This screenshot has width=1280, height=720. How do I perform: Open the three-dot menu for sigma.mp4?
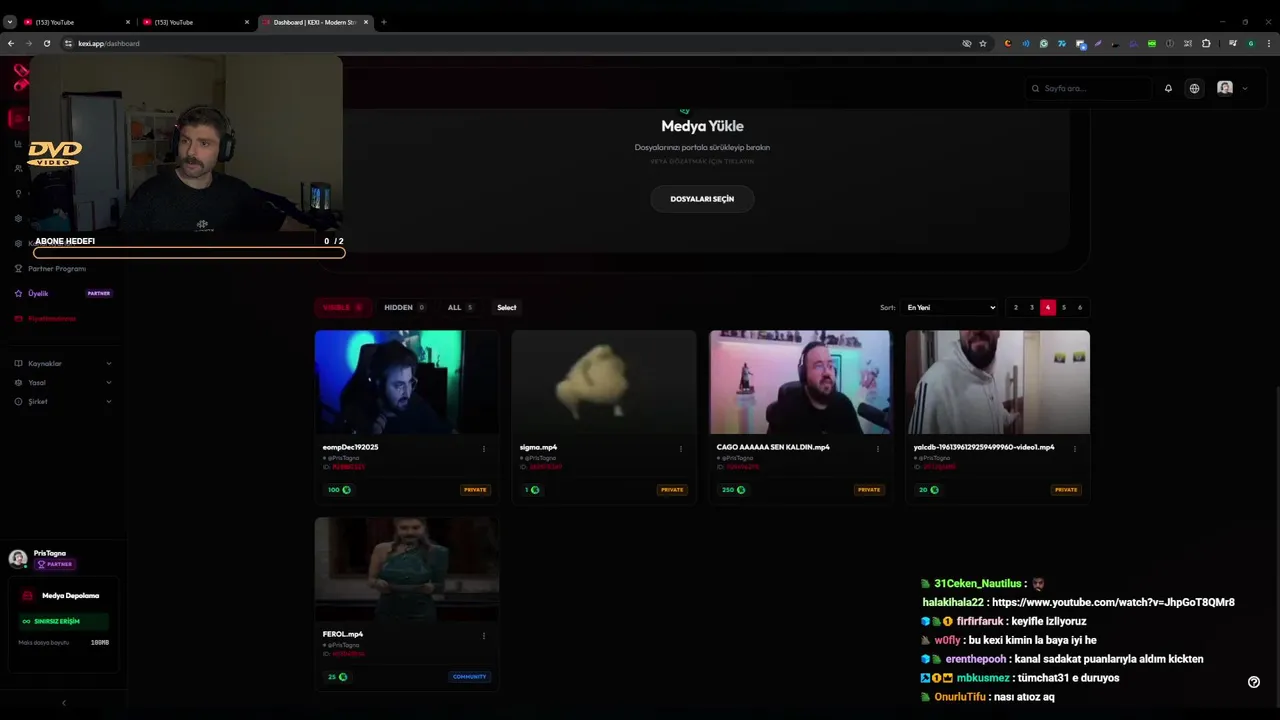(x=681, y=449)
